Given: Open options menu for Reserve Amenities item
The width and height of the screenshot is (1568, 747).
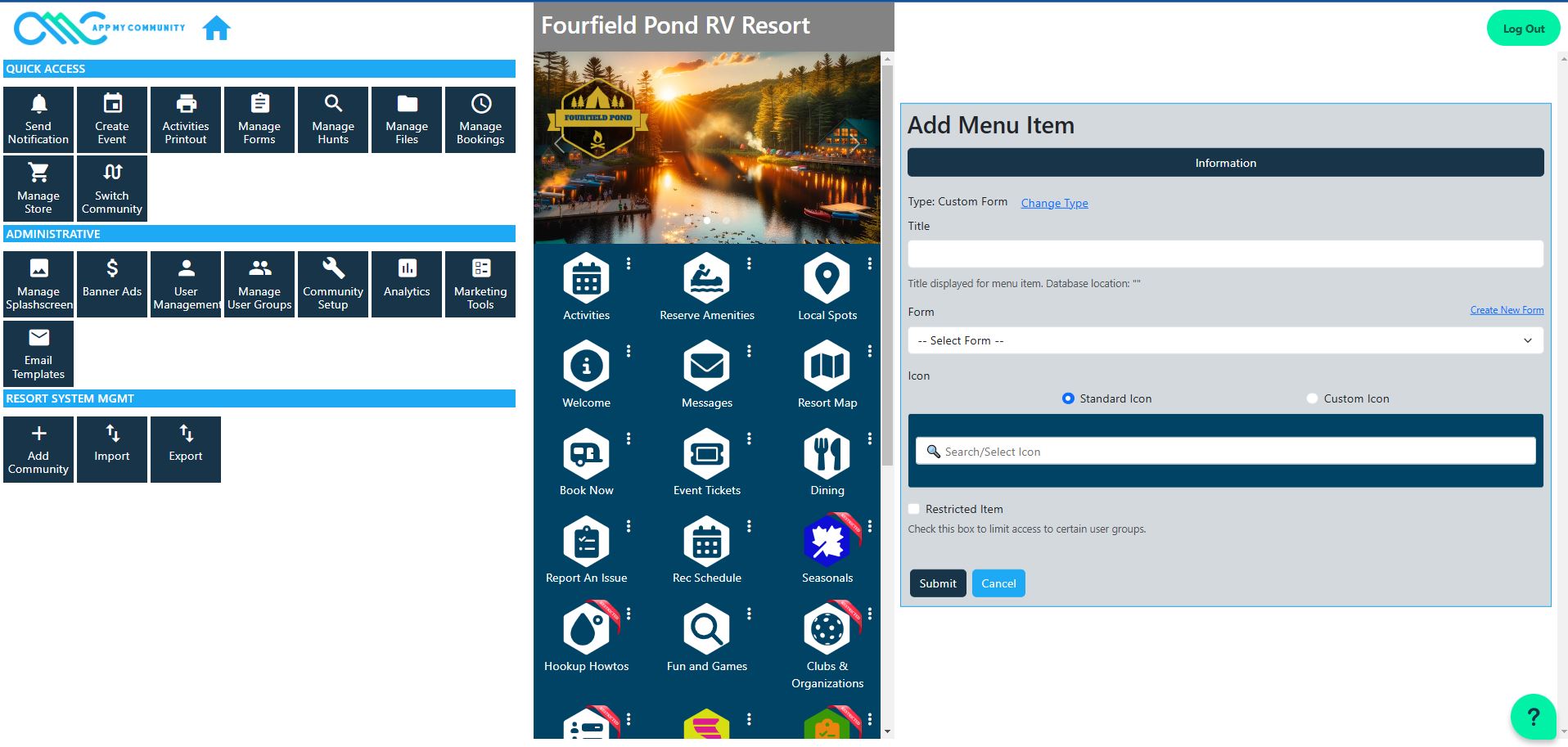Looking at the screenshot, I should pyautogui.click(x=749, y=263).
